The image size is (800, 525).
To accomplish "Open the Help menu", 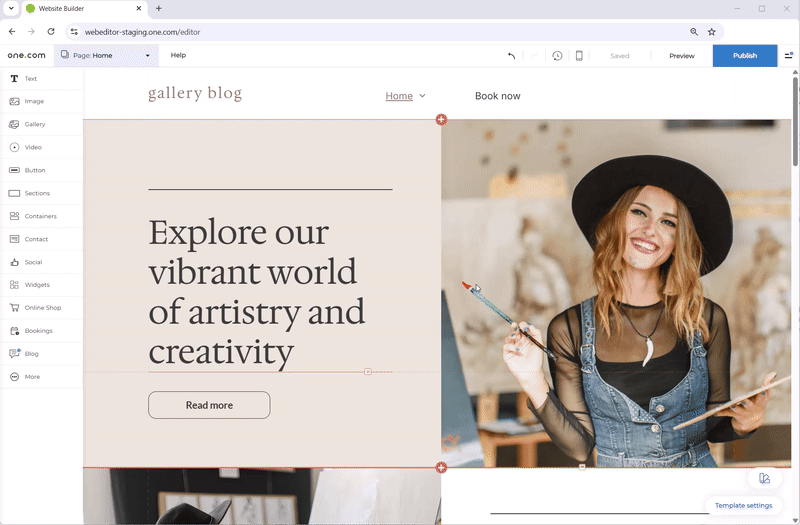I will pyautogui.click(x=178, y=56).
